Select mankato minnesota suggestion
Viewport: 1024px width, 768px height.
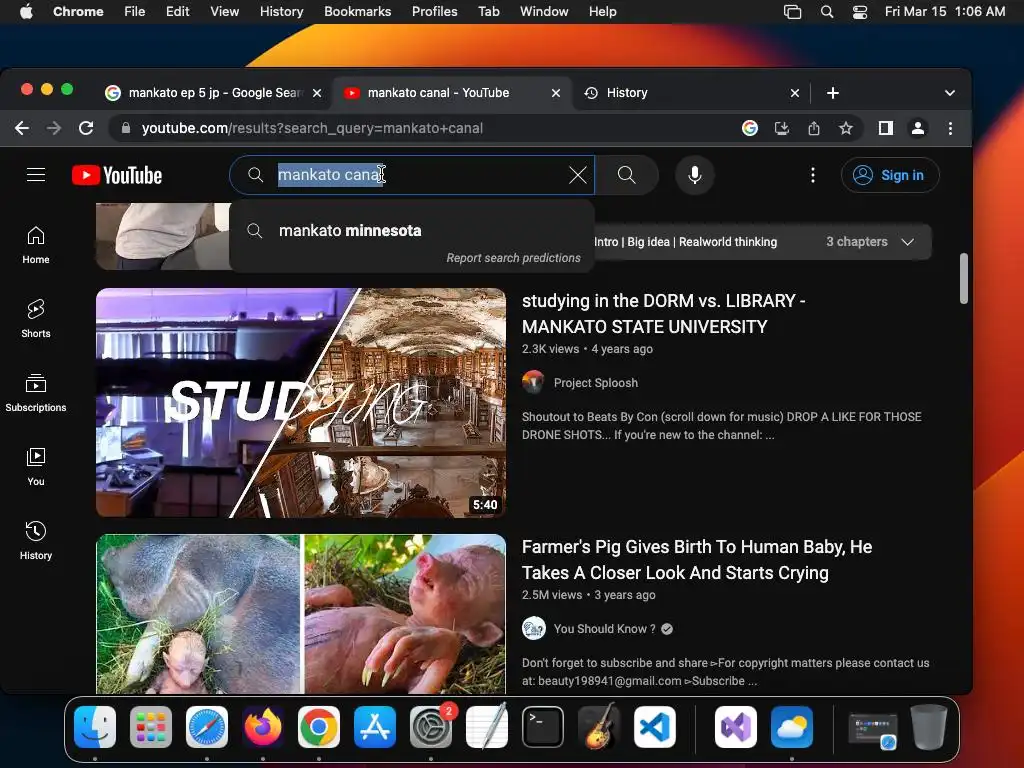411,231
